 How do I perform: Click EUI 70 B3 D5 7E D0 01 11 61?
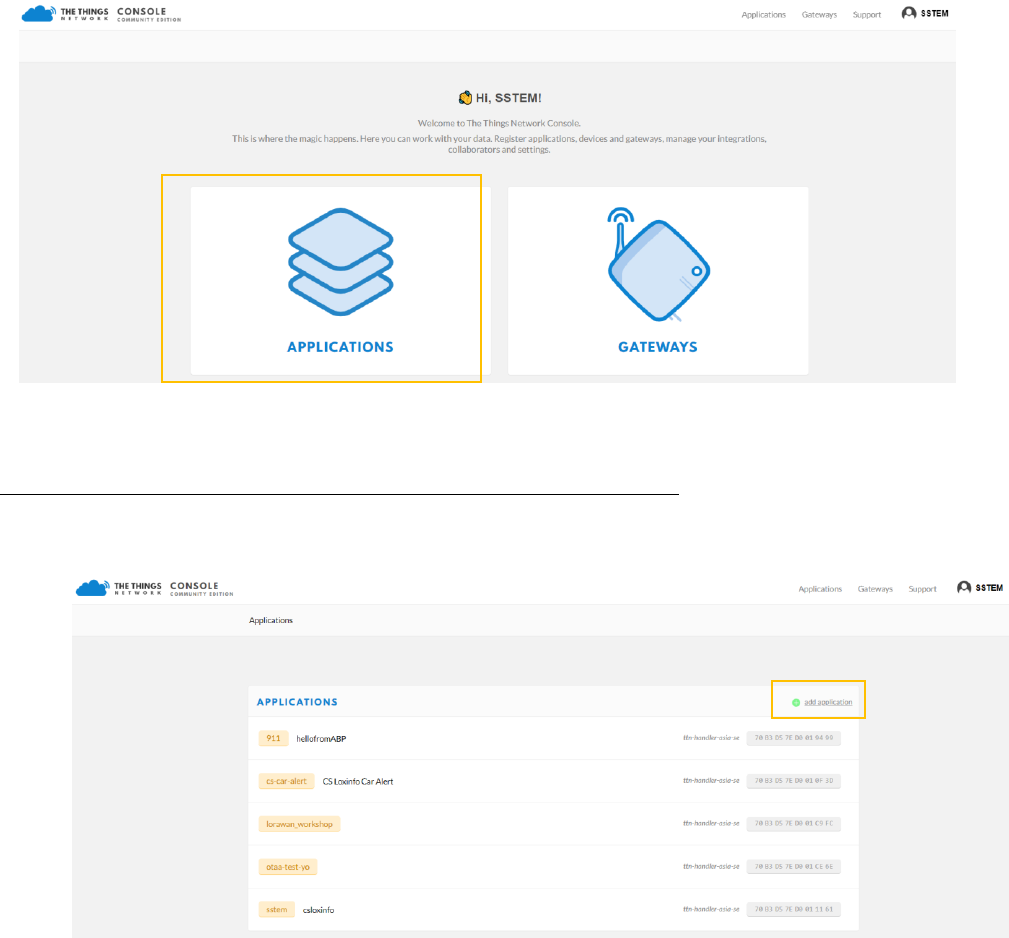(793, 910)
